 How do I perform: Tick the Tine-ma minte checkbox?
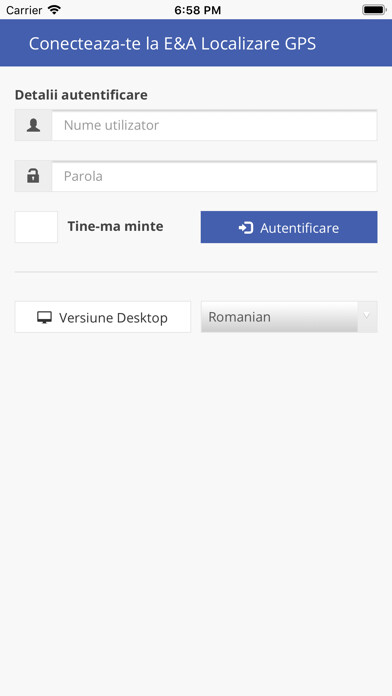(x=36, y=227)
